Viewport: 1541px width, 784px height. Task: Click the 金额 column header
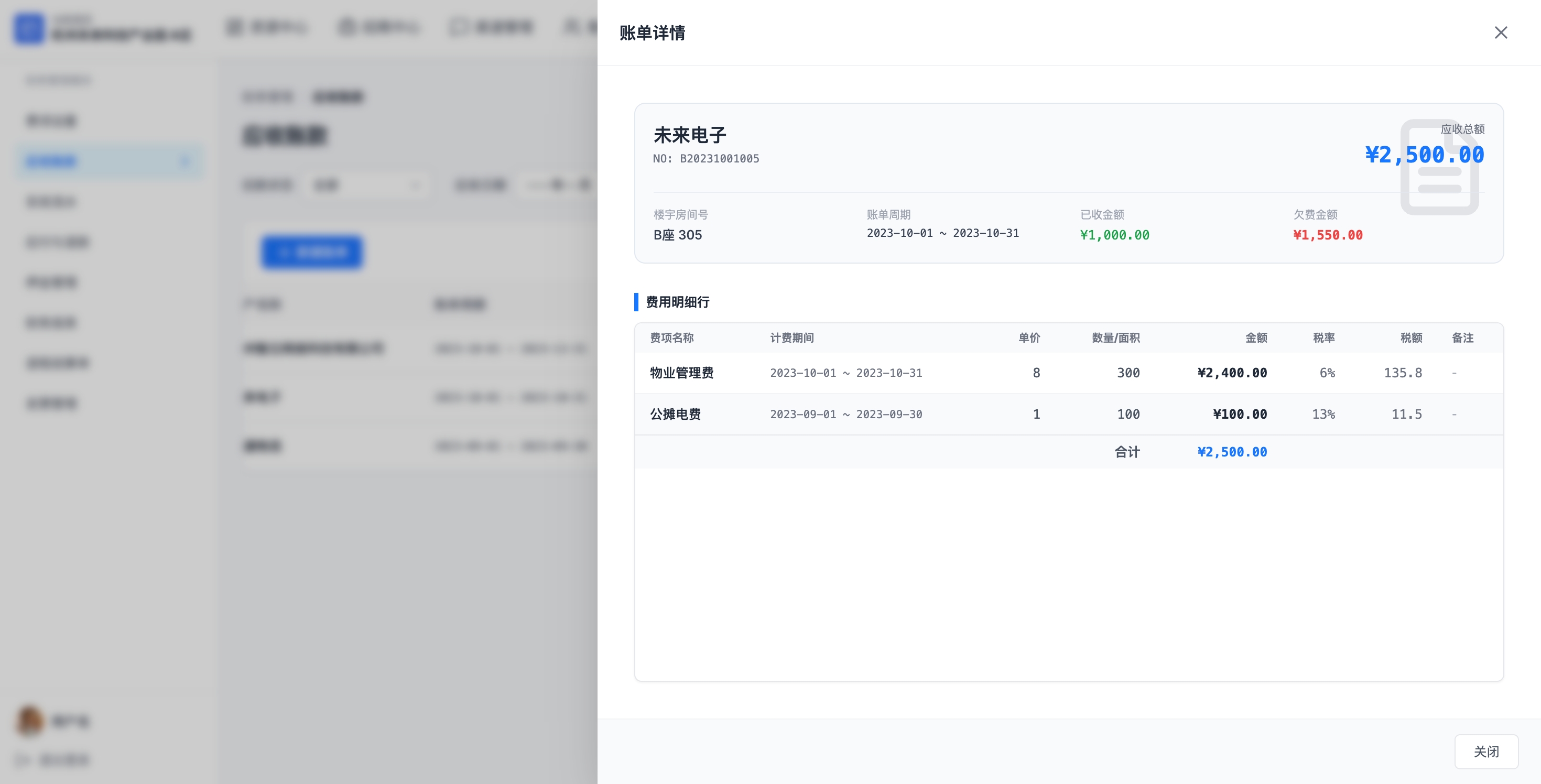1256,338
